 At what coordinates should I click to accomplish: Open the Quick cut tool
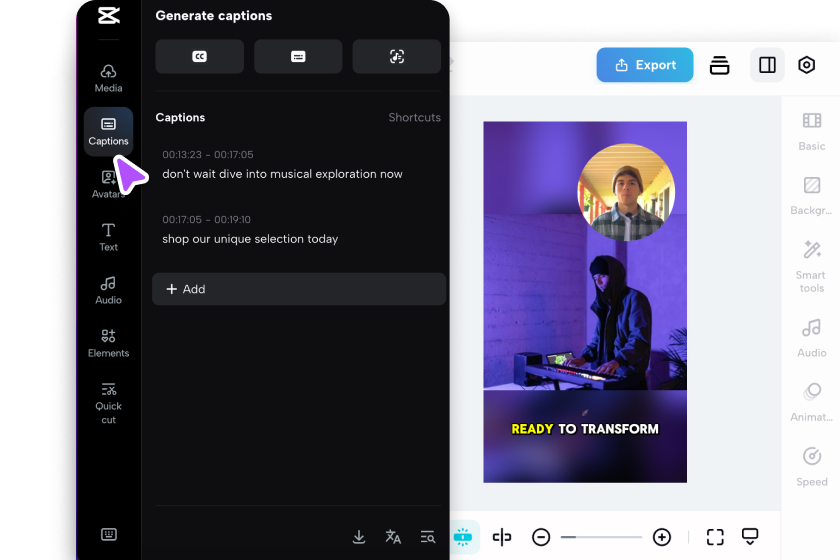pos(108,404)
